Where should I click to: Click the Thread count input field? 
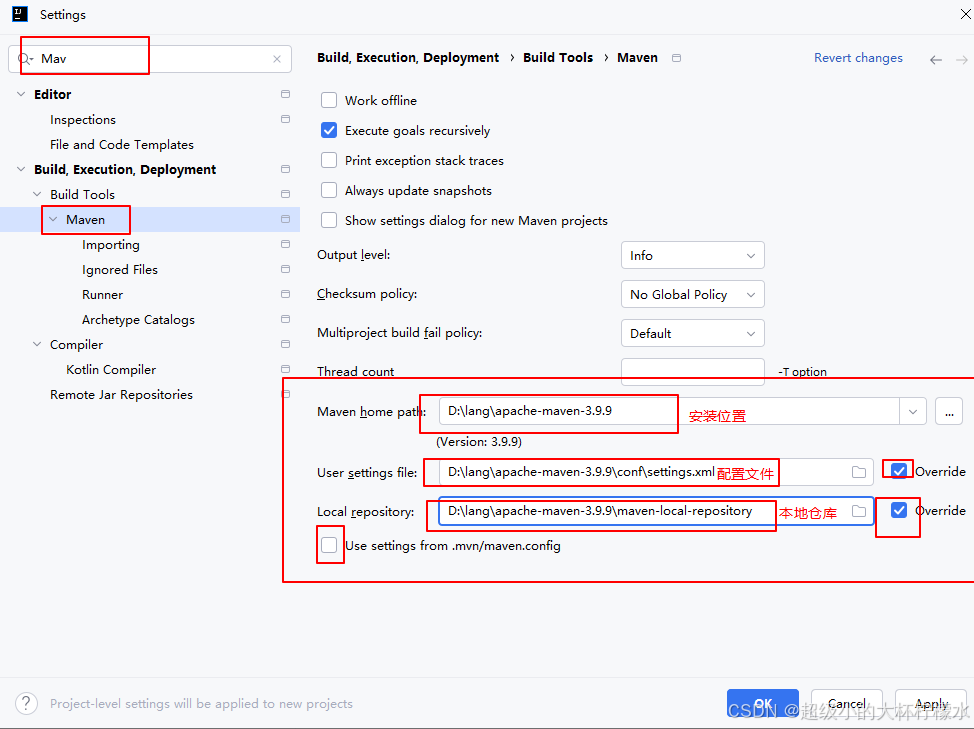[692, 372]
